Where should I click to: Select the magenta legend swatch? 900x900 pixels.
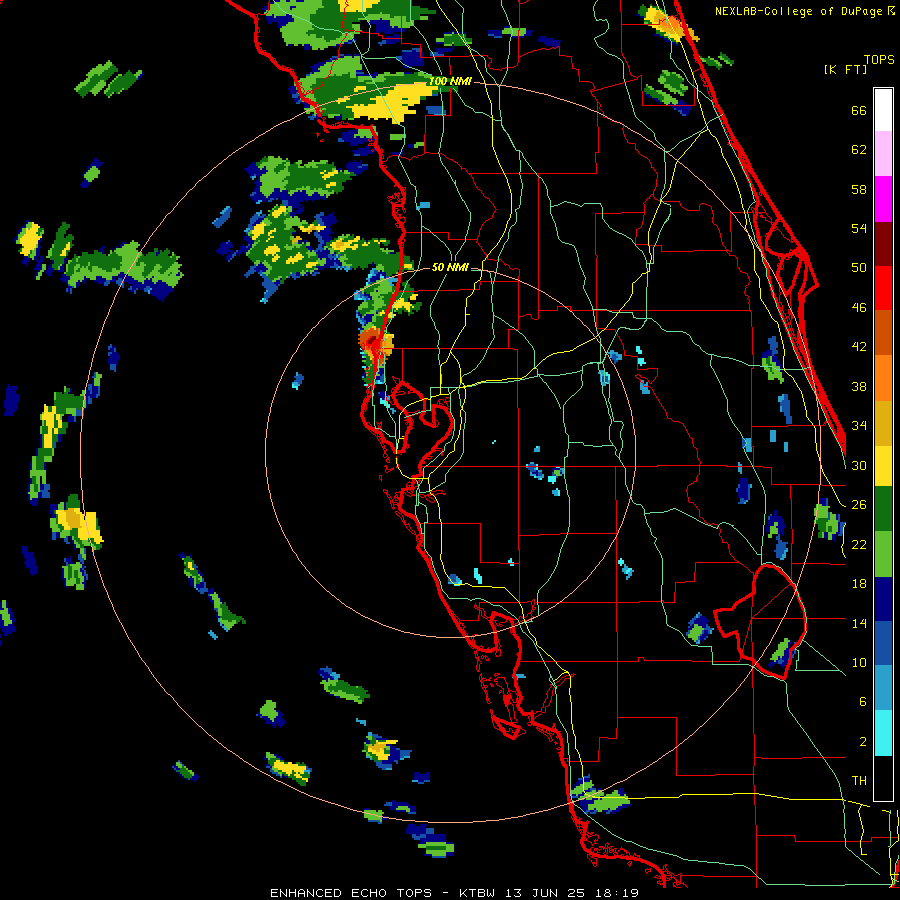[883, 199]
